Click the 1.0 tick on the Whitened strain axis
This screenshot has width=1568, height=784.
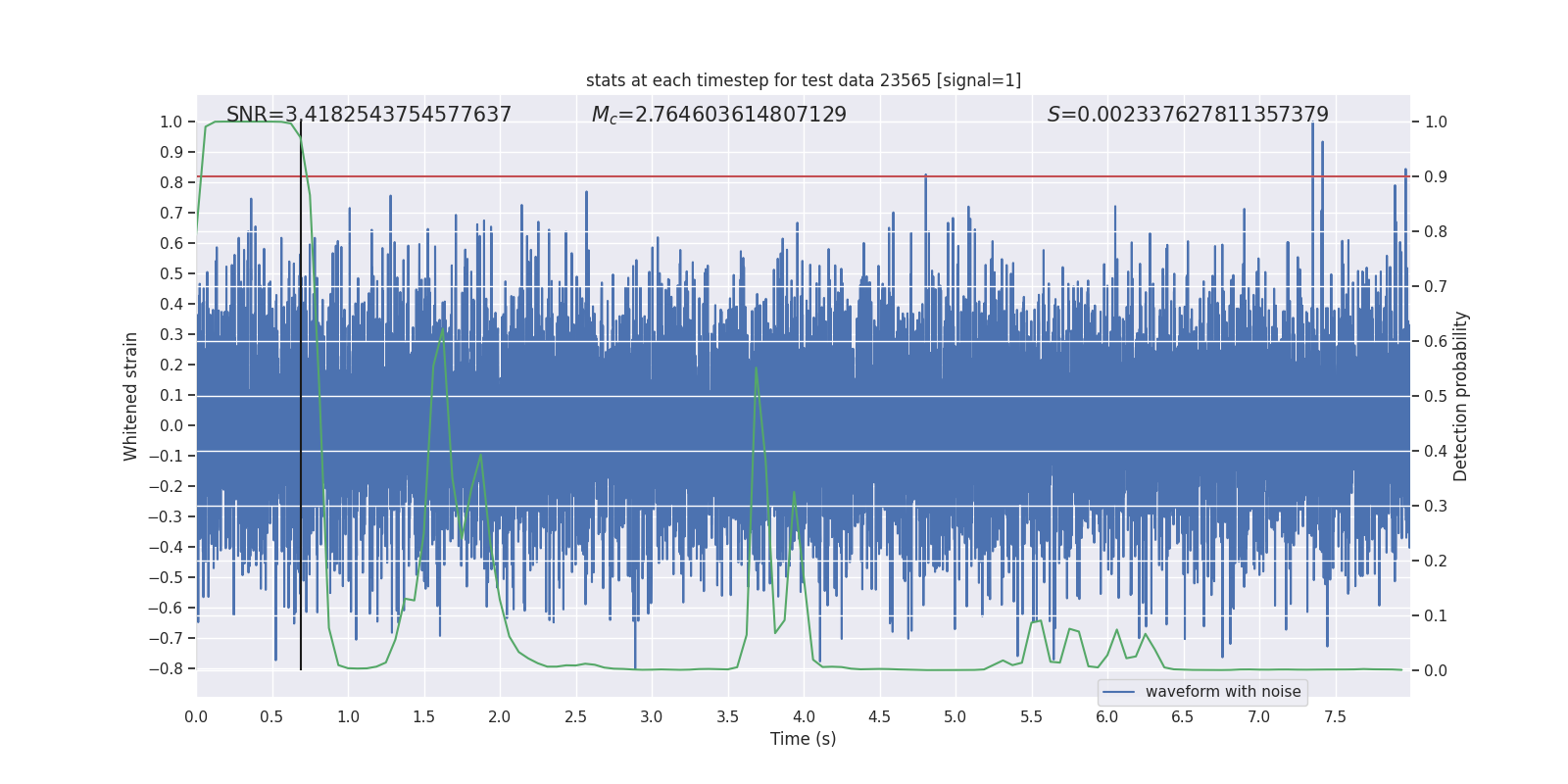[x=171, y=122]
